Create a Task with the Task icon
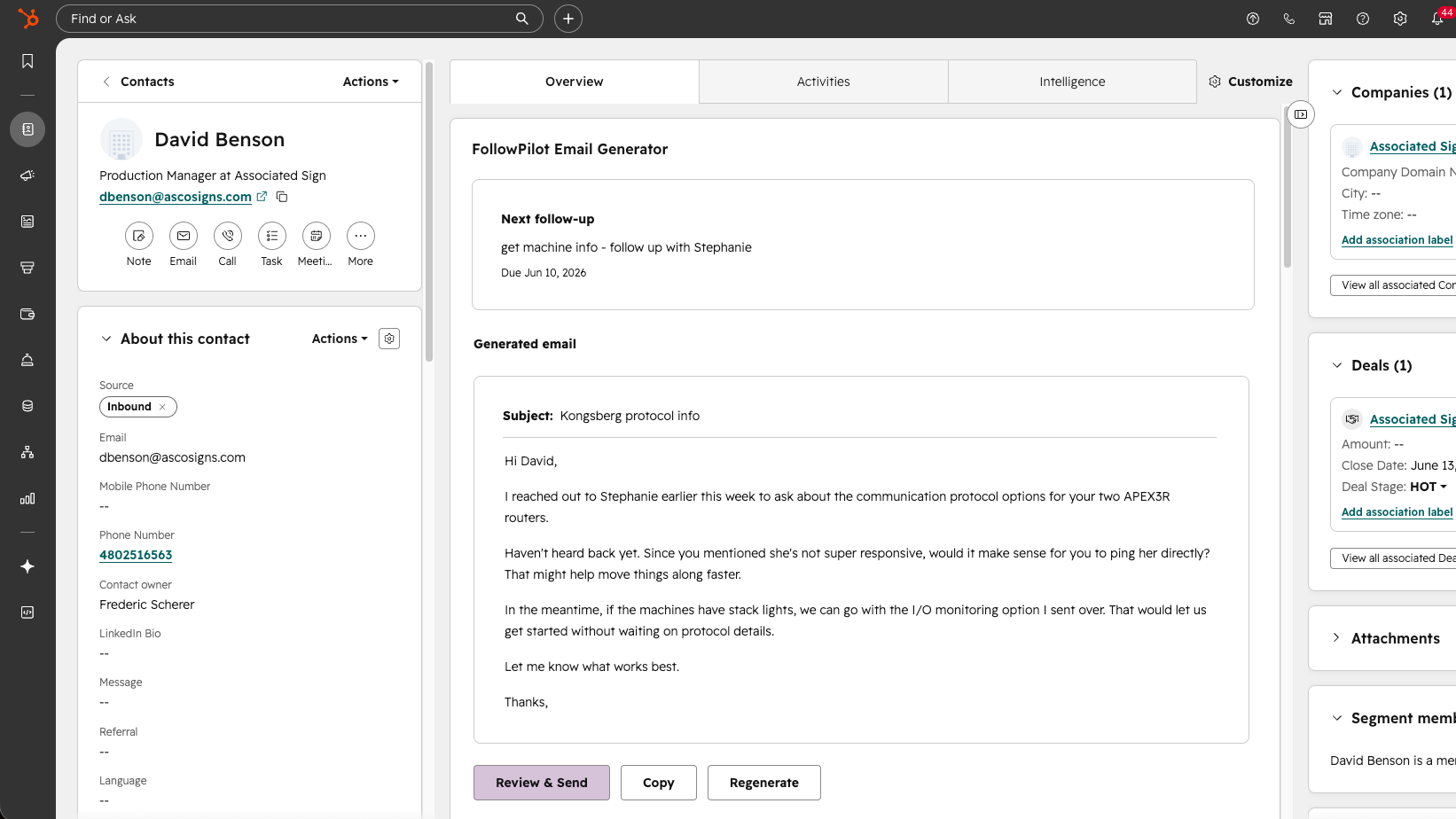The width and height of the screenshot is (1456, 819). pyautogui.click(x=272, y=236)
